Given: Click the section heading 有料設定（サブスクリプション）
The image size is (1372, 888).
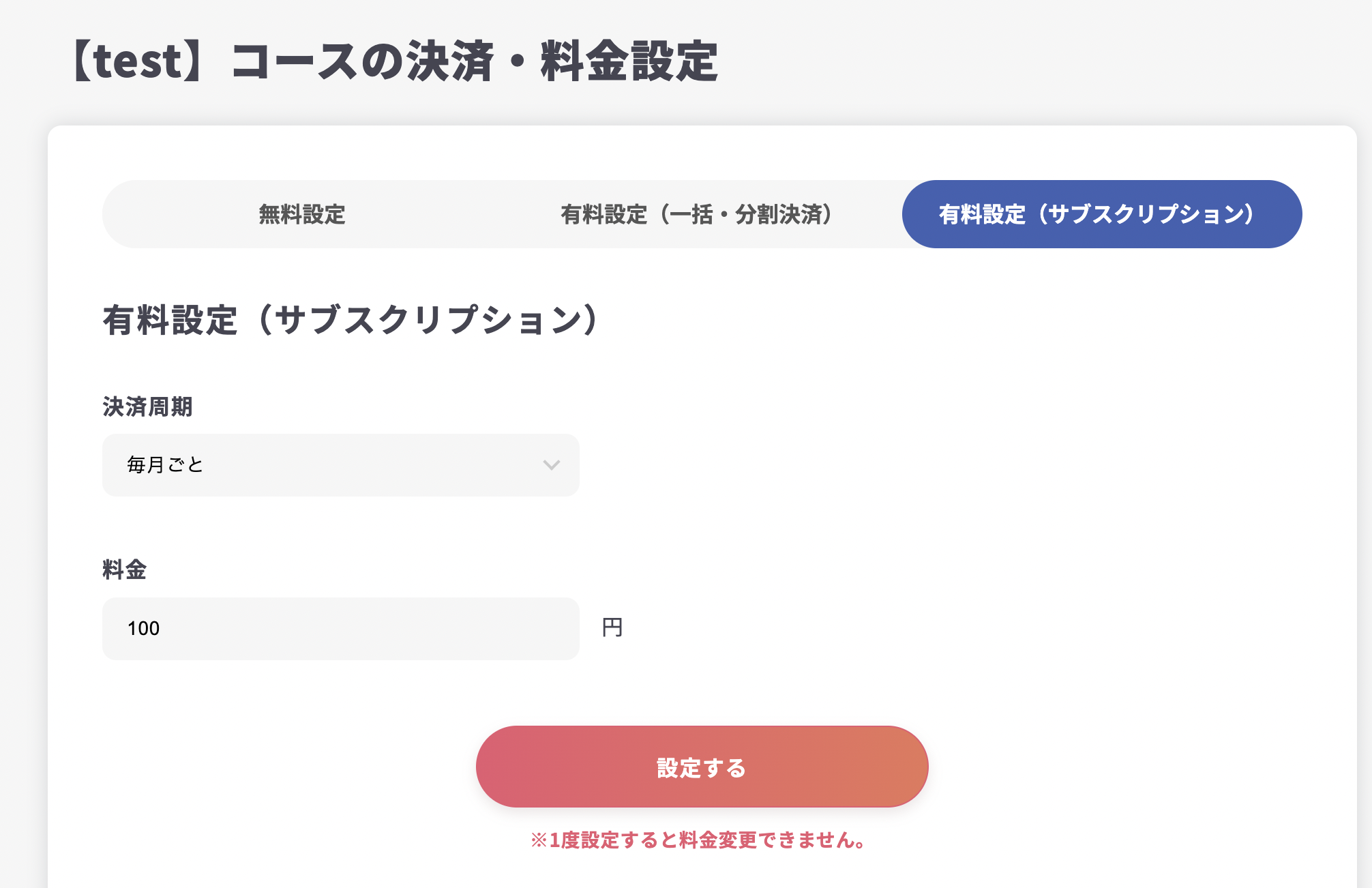Looking at the screenshot, I should click(x=351, y=320).
